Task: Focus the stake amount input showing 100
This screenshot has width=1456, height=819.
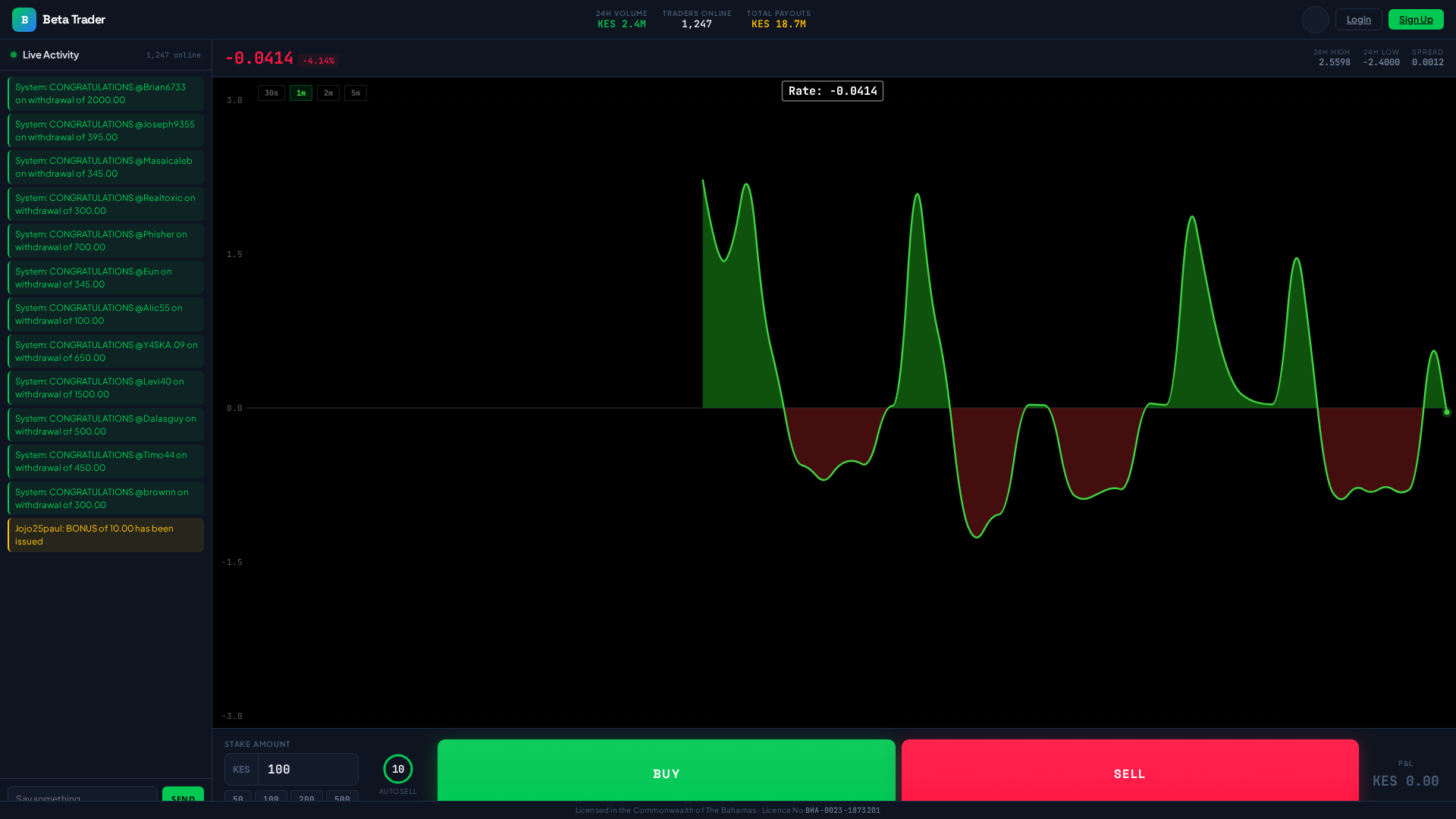Action: coord(308,770)
